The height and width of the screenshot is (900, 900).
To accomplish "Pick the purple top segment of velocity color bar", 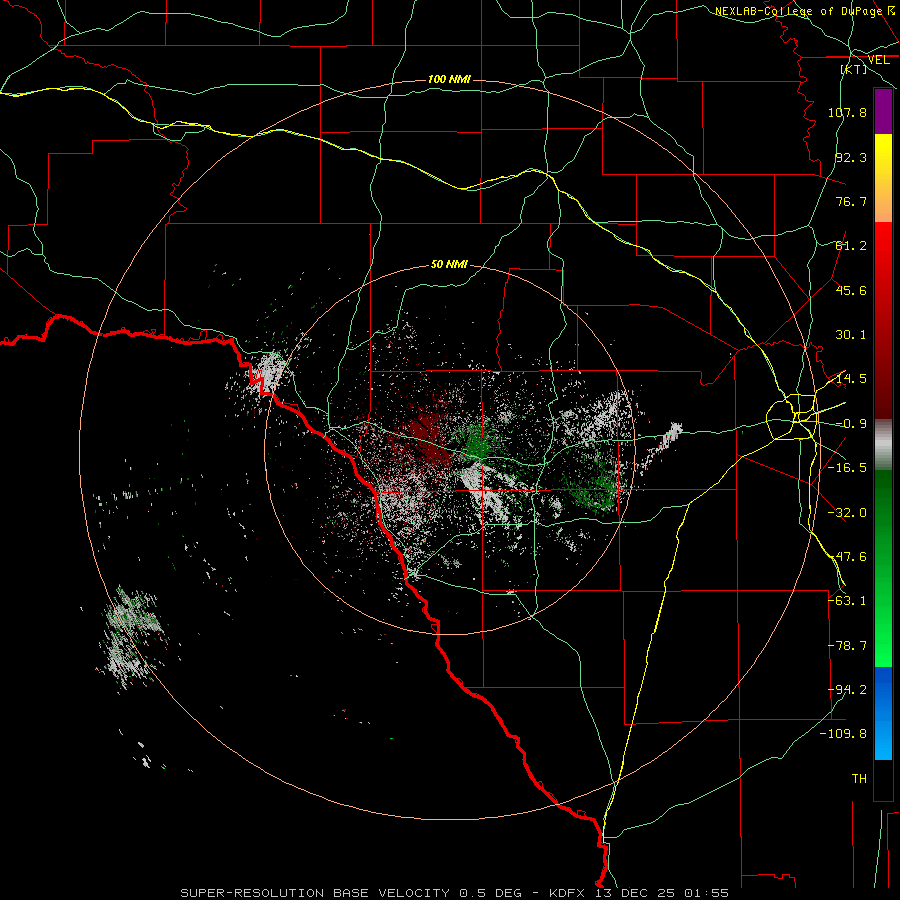I will pos(883,111).
